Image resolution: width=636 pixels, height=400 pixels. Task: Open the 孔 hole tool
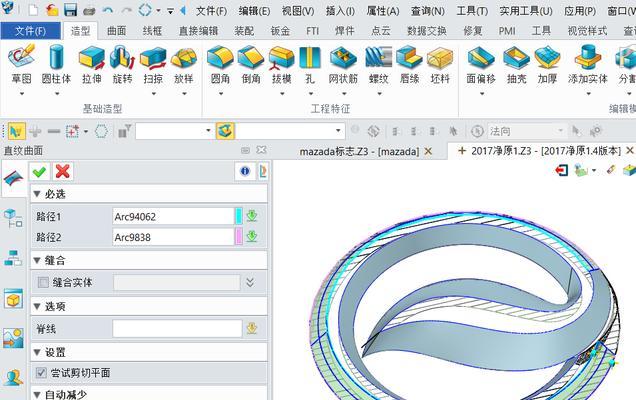pyautogui.click(x=310, y=65)
